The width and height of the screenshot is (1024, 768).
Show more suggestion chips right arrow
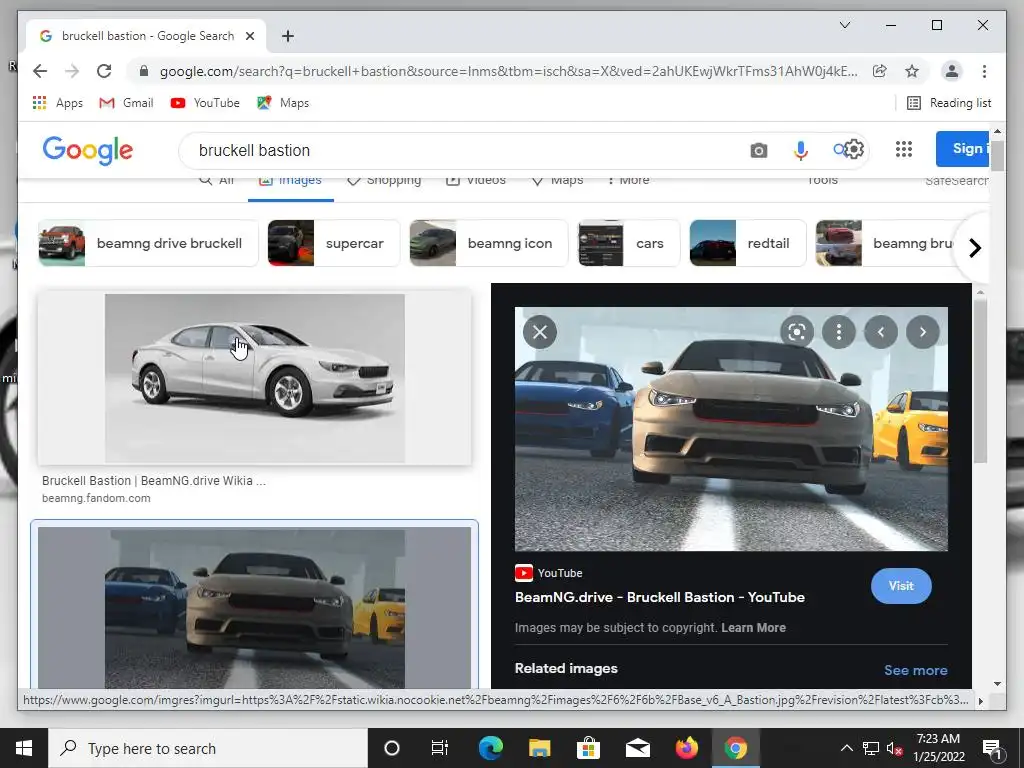(x=974, y=248)
